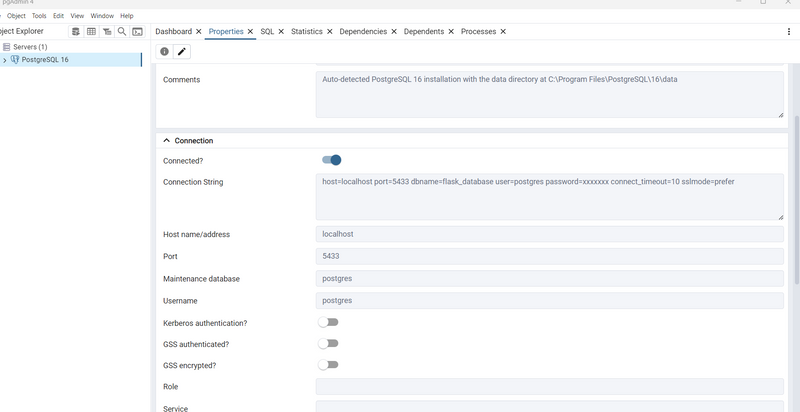Open Search Objects magnifier icon
The width and height of the screenshot is (800, 412).
(122, 32)
